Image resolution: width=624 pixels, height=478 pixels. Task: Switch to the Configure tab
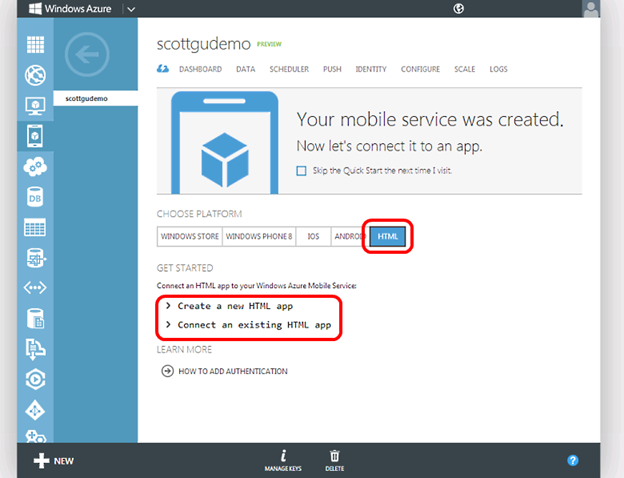[x=420, y=69]
